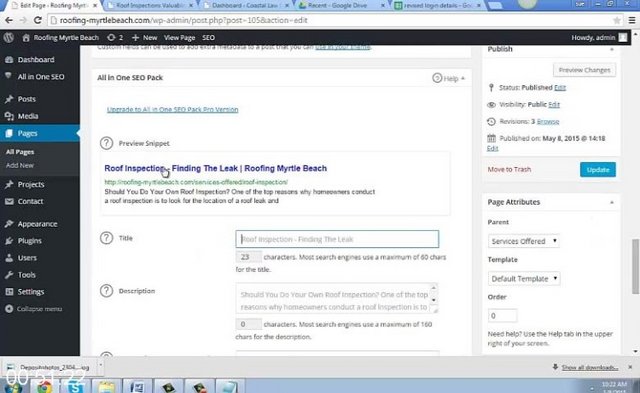This screenshot has height=393, width=640.
Task: Click the WordPress logo in admin bar
Action: [9, 38]
